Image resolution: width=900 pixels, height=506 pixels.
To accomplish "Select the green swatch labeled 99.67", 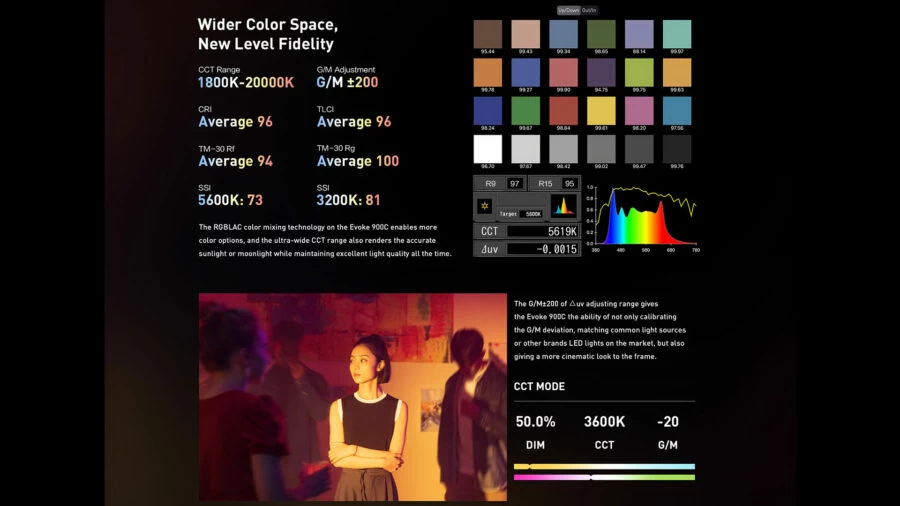I will click(525, 110).
